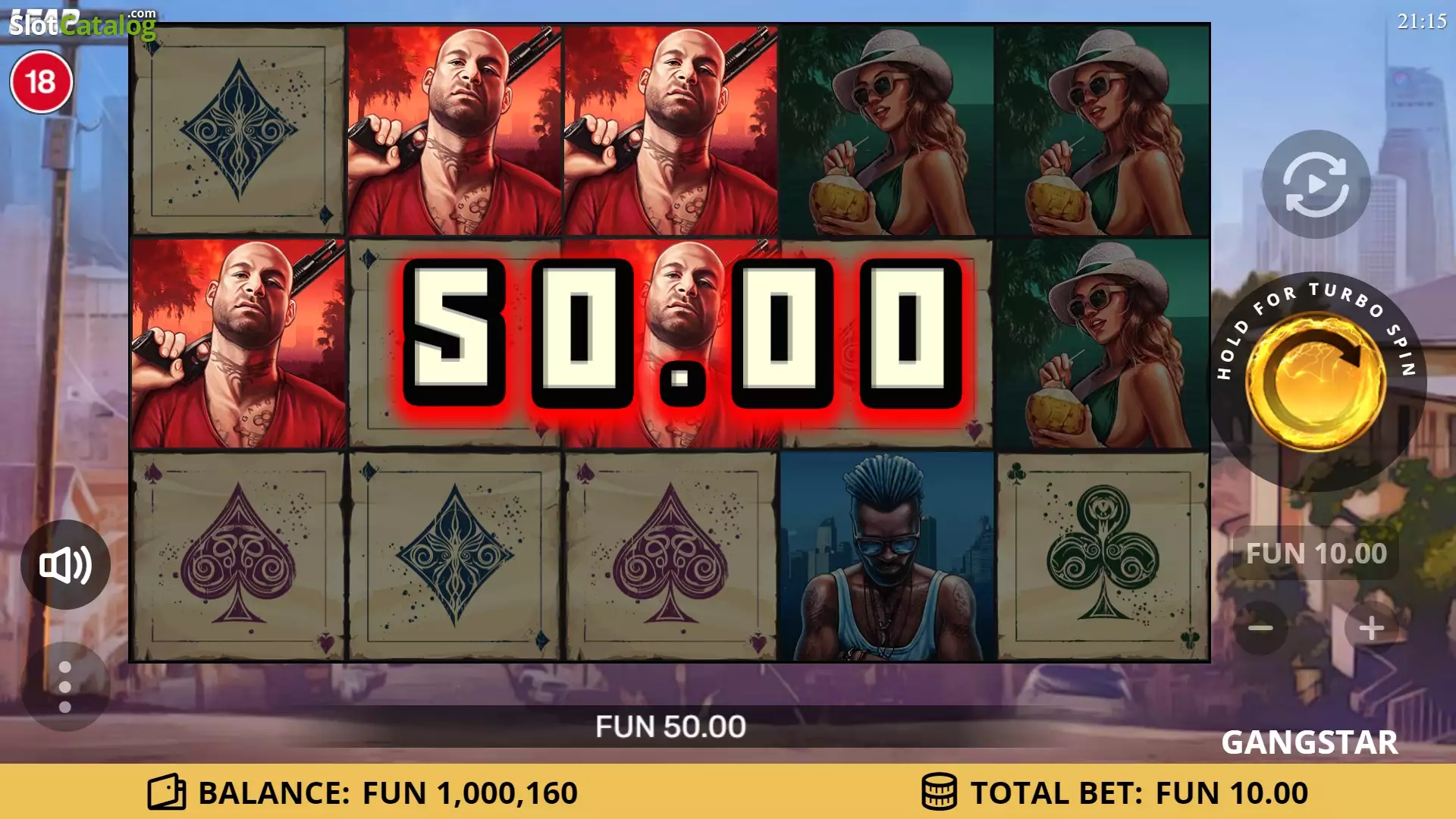Increase bet with plus button
Viewport: 1456px width, 819px height.
pyautogui.click(x=1371, y=628)
